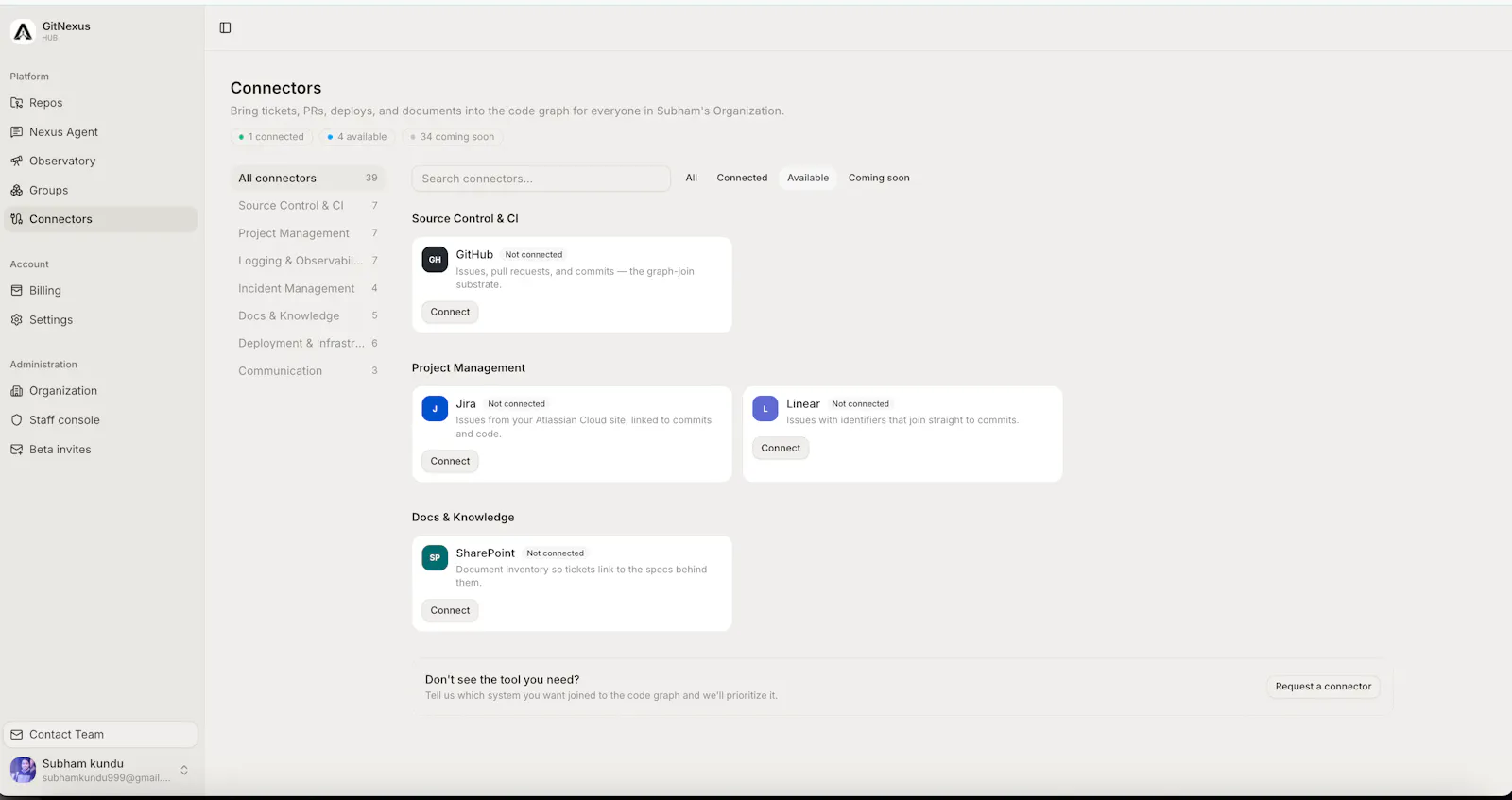Click the Organization building icon

pos(16,391)
